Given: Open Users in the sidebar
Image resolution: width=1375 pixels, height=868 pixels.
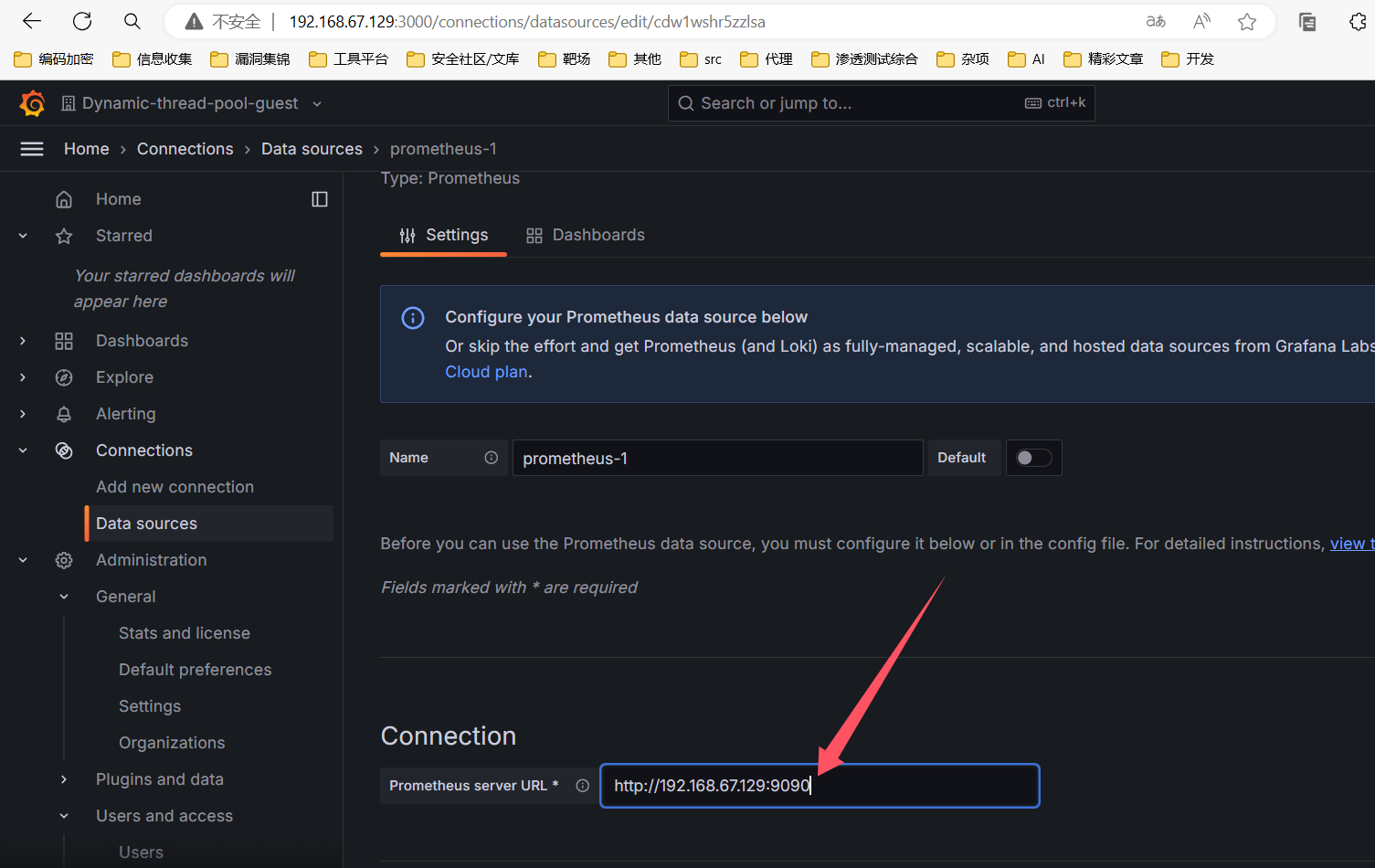Looking at the screenshot, I should [x=141, y=852].
